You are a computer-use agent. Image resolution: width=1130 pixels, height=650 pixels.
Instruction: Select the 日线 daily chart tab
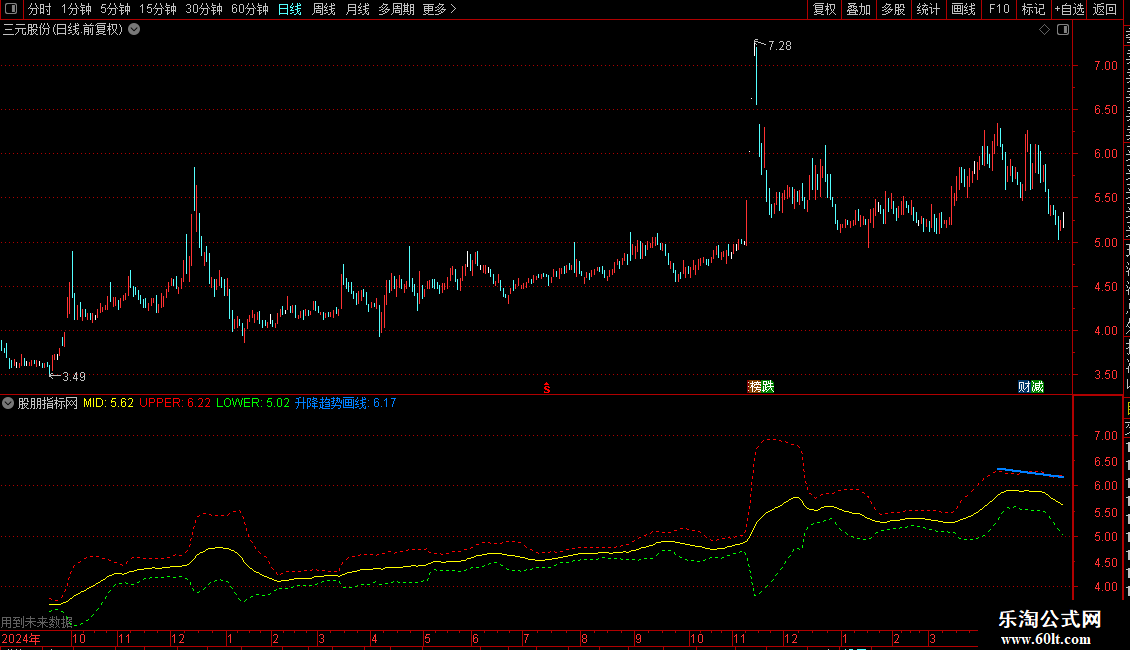(x=290, y=9)
